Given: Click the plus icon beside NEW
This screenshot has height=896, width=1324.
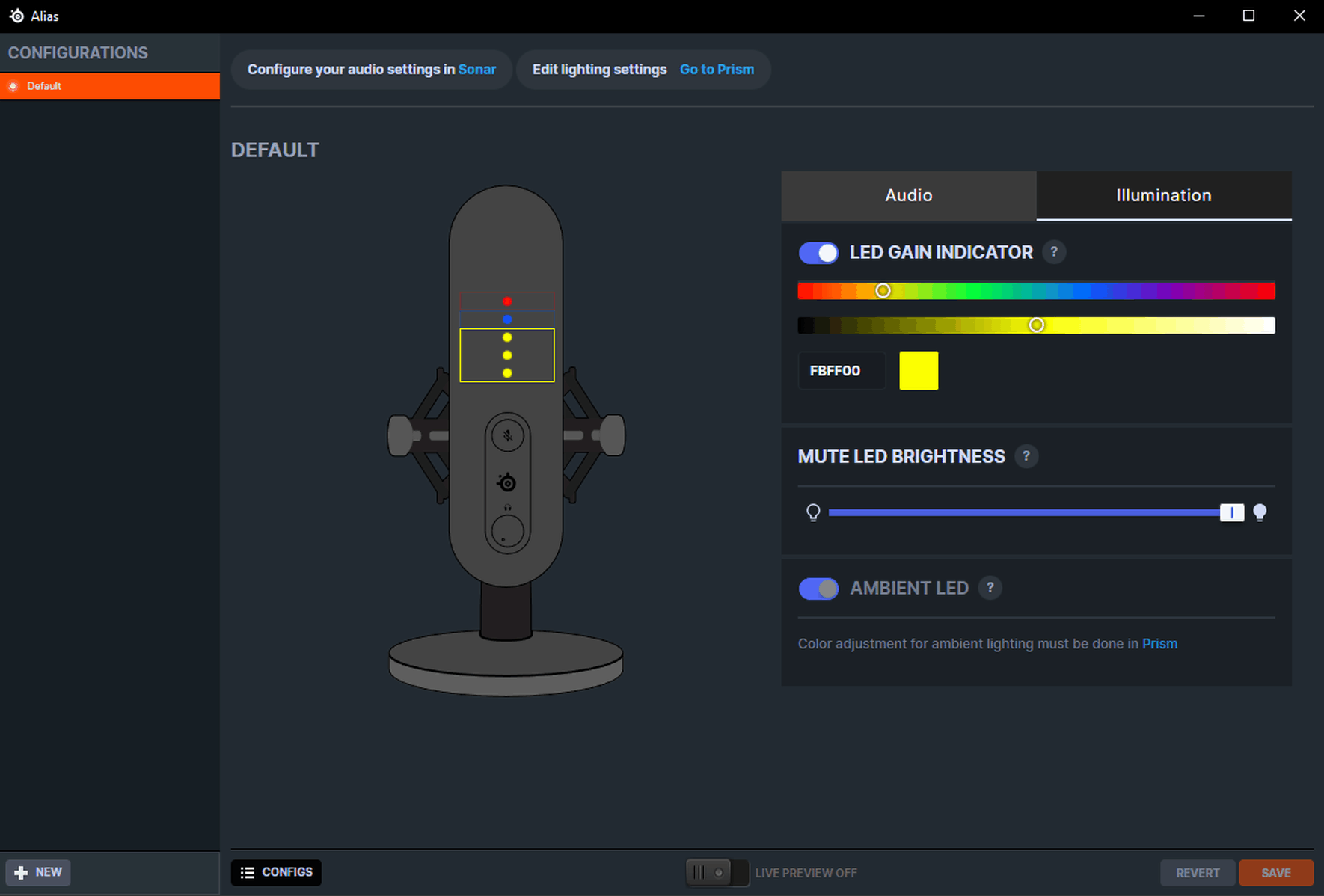Looking at the screenshot, I should (x=21, y=872).
